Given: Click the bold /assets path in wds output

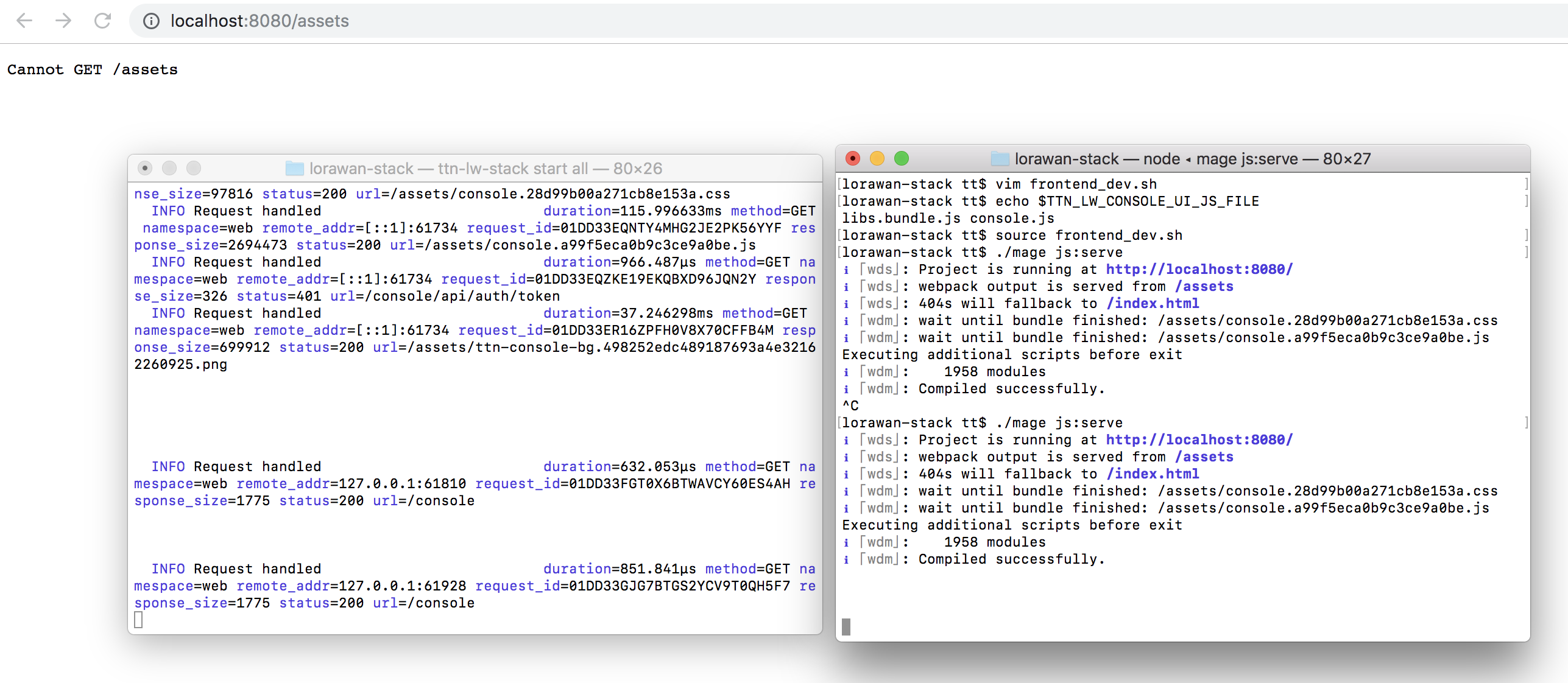Looking at the screenshot, I should coord(1204,286).
